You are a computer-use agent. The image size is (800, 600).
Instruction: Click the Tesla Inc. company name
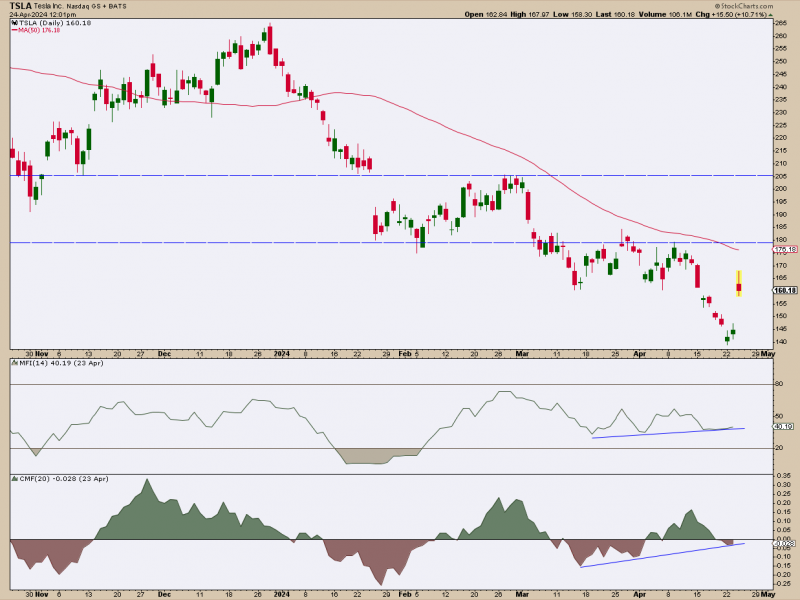[x=48, y=7]
